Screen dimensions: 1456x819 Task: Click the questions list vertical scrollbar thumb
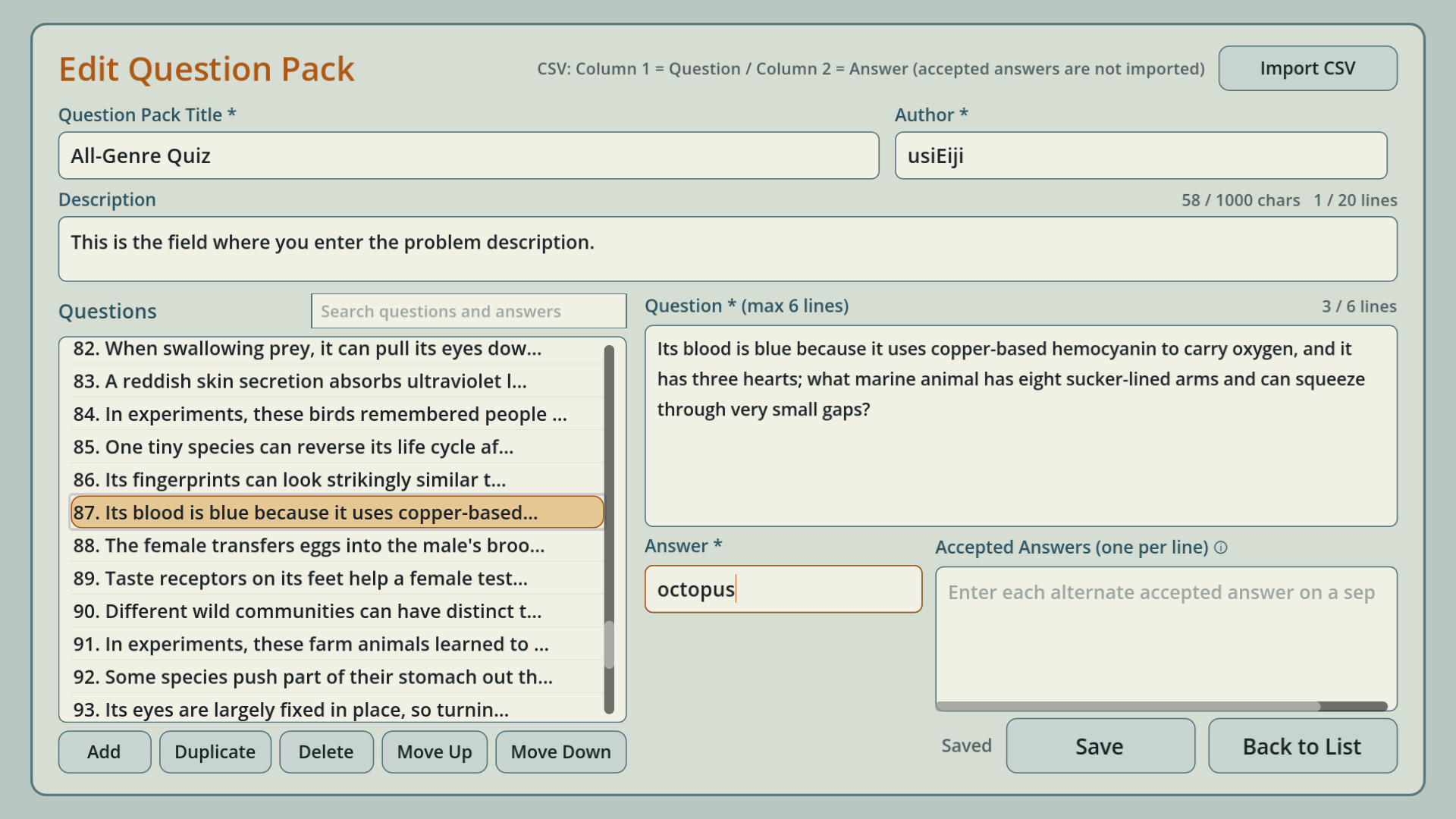click(609, 645)
